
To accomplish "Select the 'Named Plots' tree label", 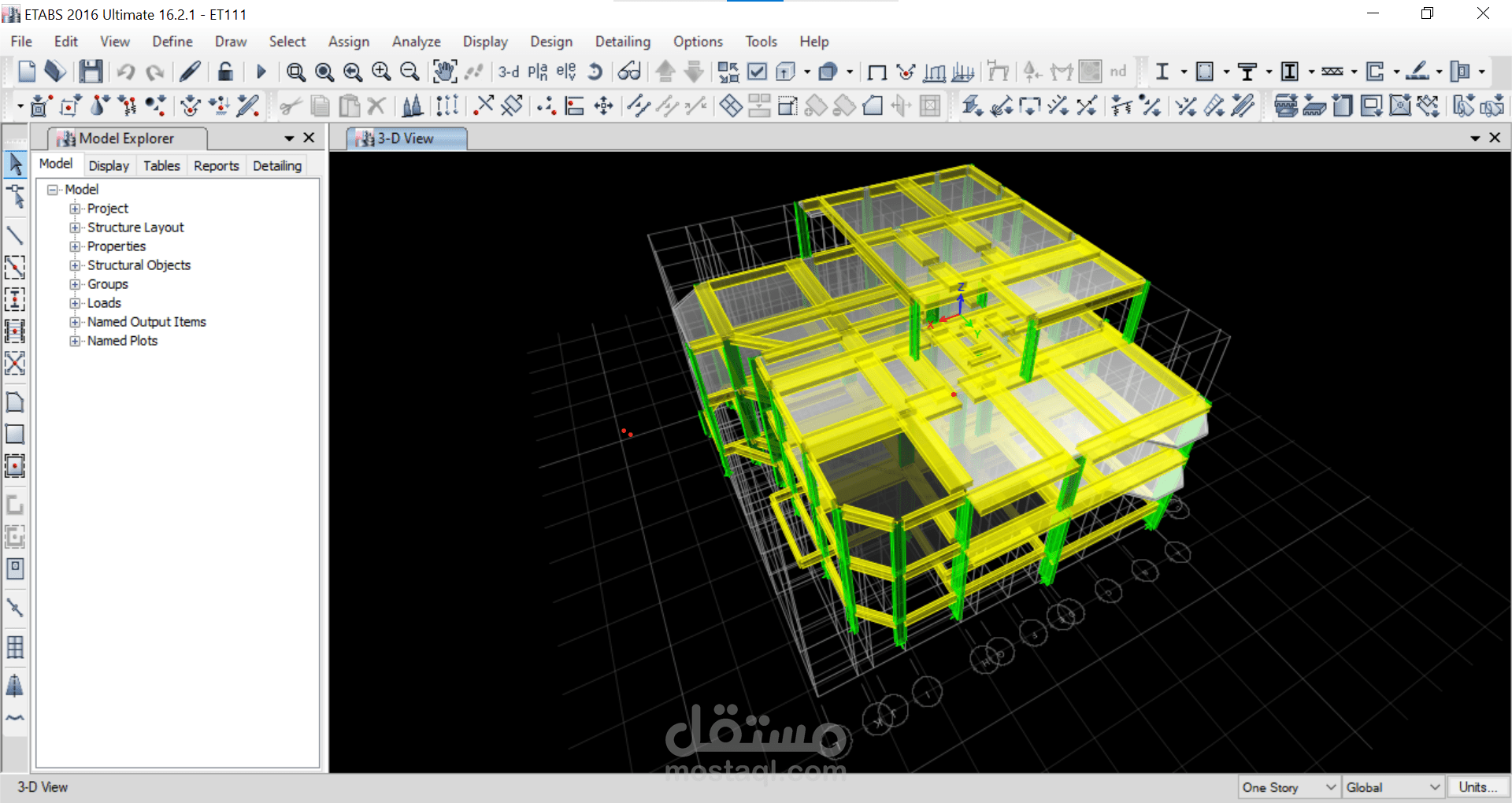I will pos(122,341).
